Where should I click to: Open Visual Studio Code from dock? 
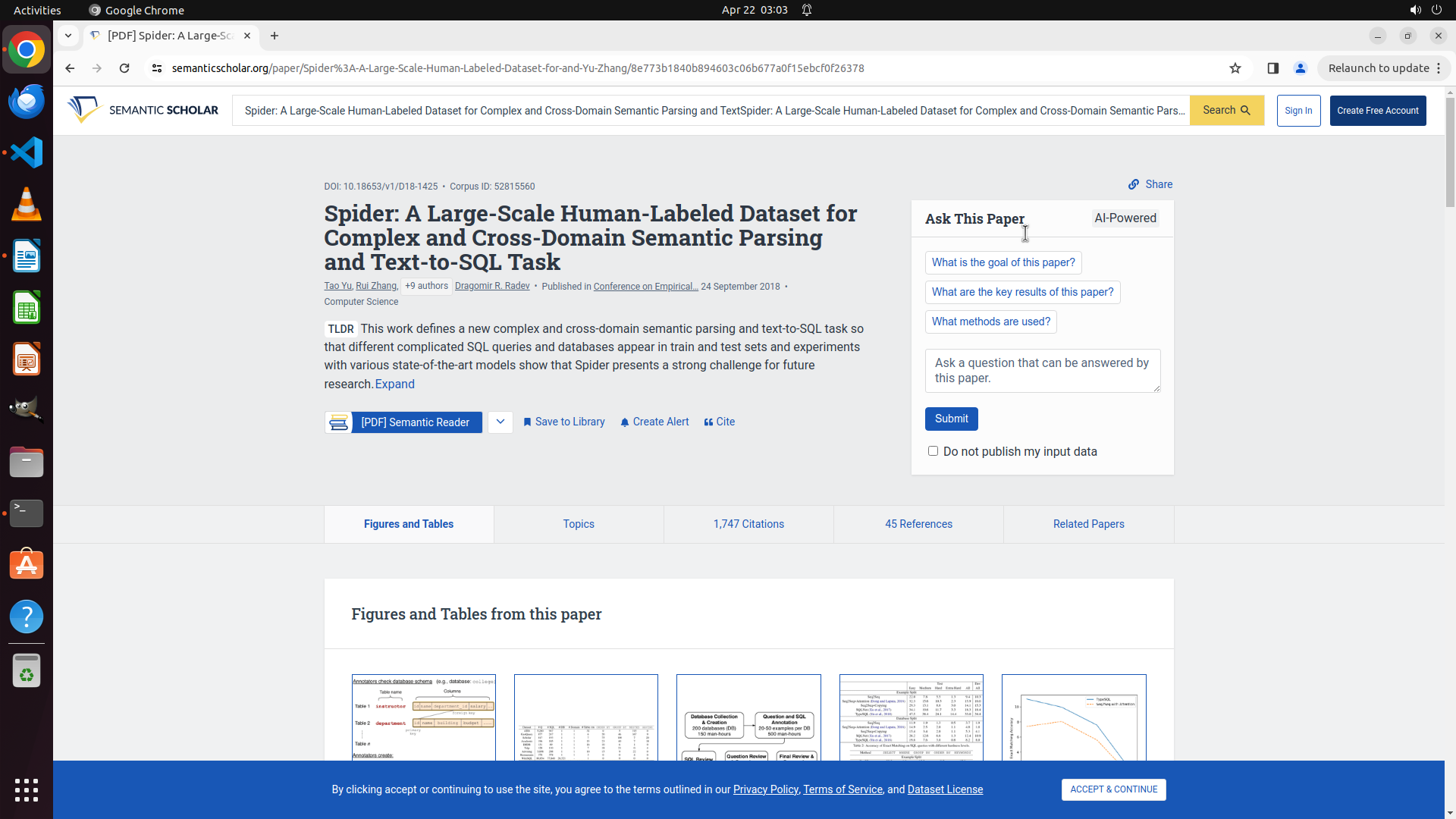click(x=27, y=152)
